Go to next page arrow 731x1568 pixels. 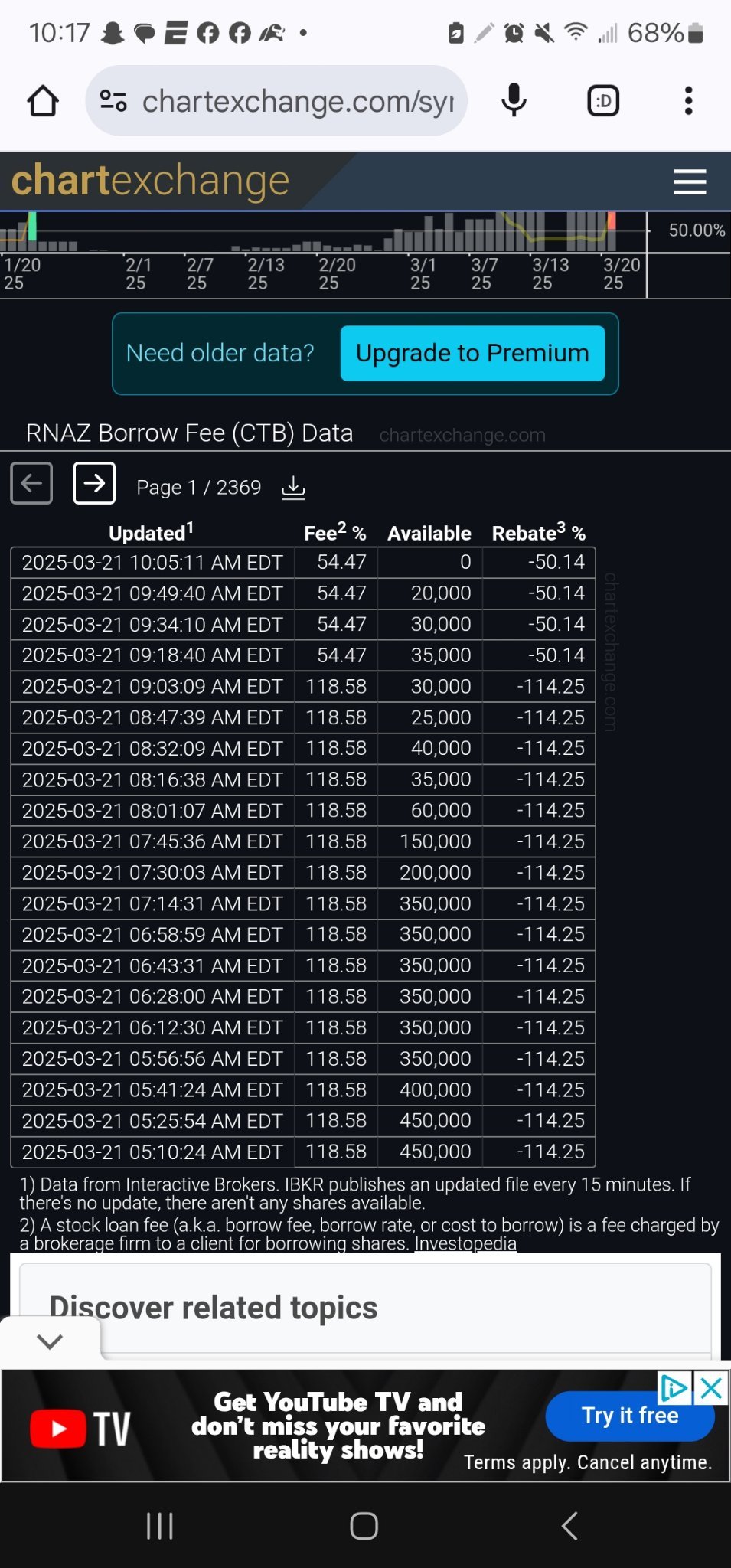[x=94, y=483]
